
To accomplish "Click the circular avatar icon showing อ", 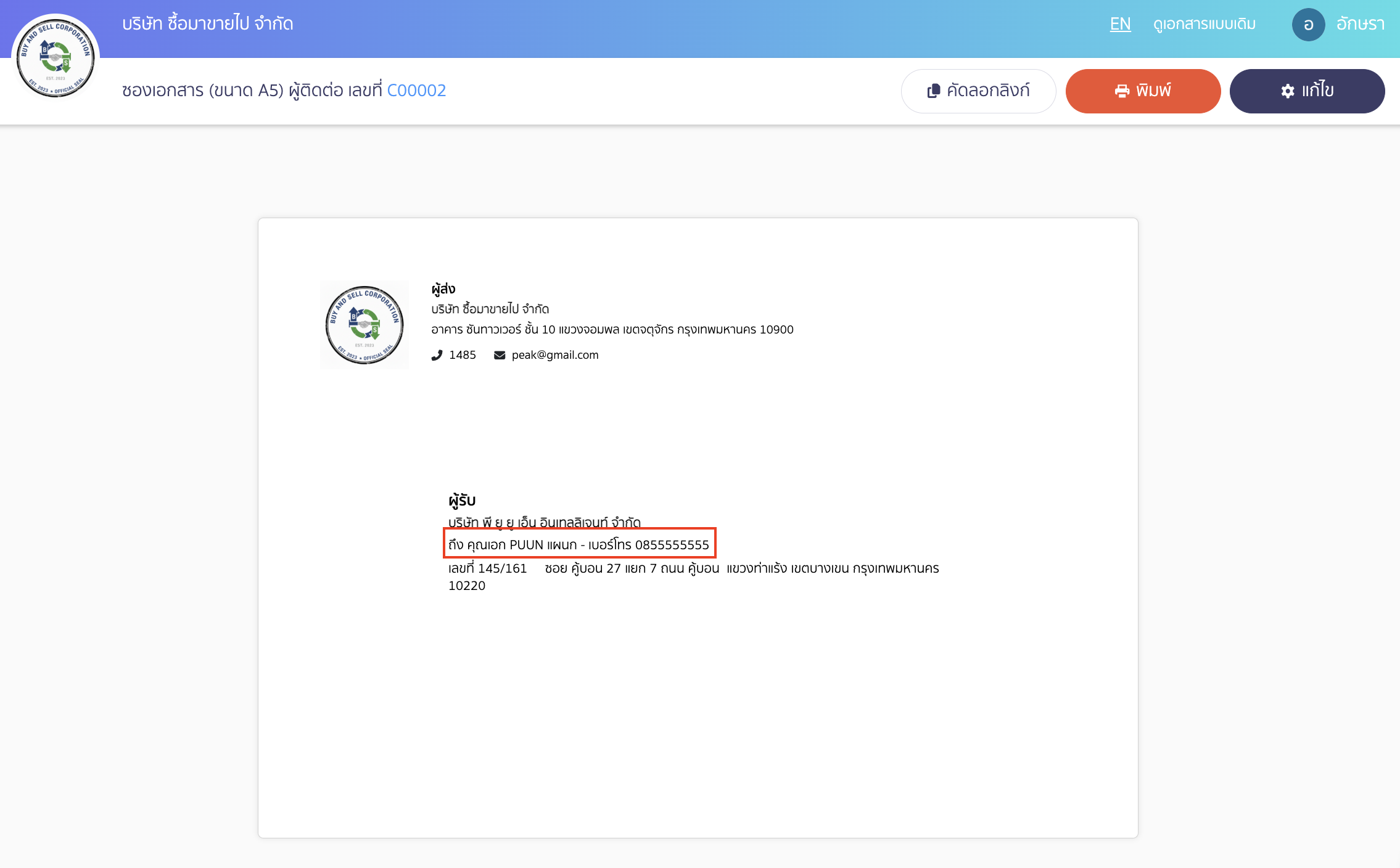I will (x=1310, y=25).
